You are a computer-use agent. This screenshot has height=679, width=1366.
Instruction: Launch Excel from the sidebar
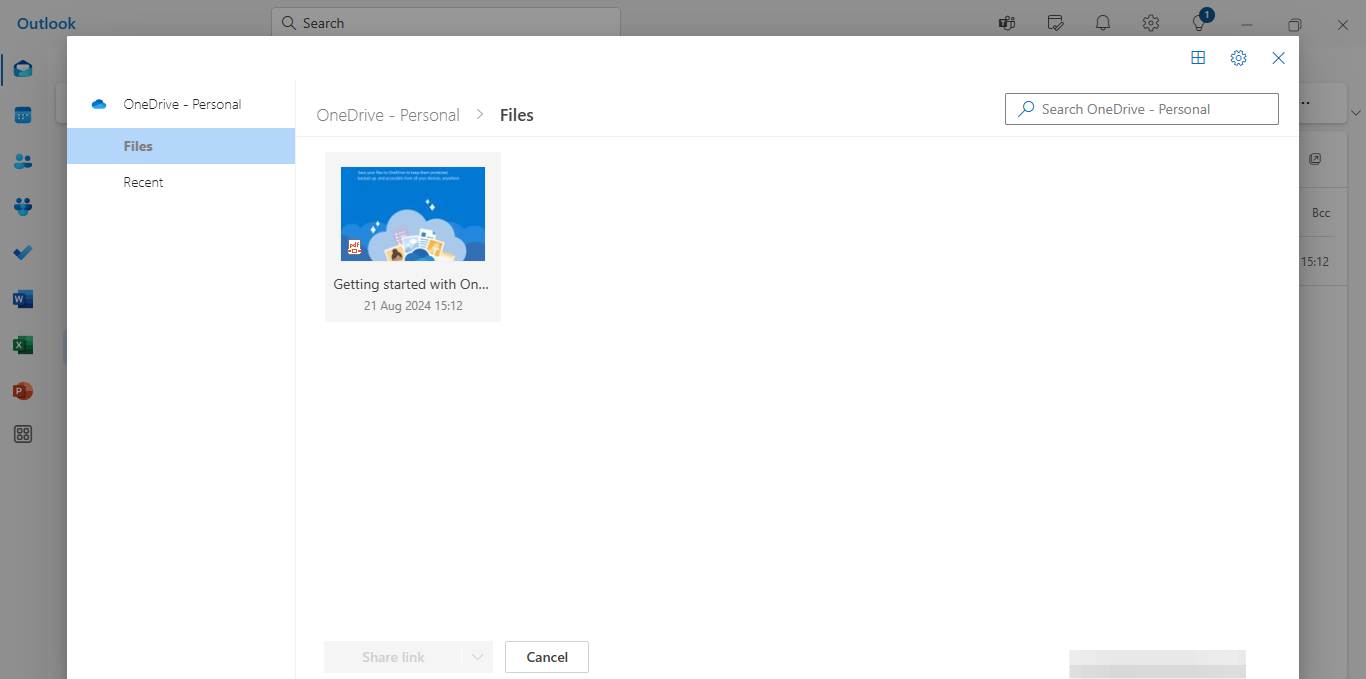coord(22,345)
